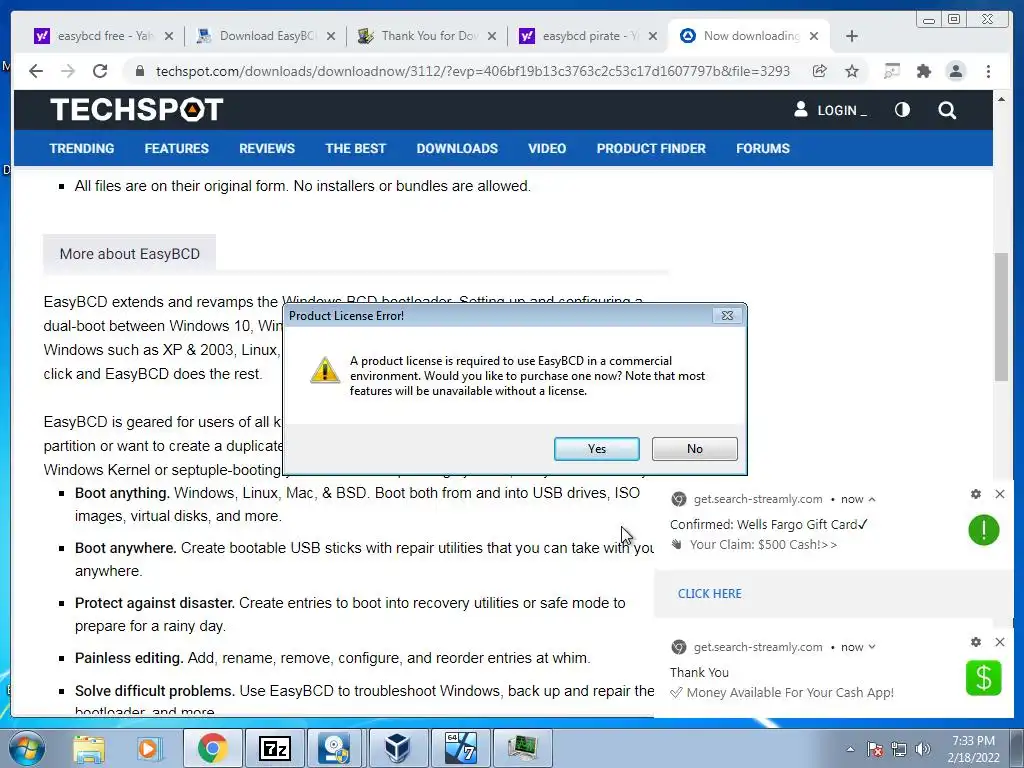The height and width of the screenshot is (768, 1024).
Task: Reload the page with the refresh icon
Action: pos(100,71)
